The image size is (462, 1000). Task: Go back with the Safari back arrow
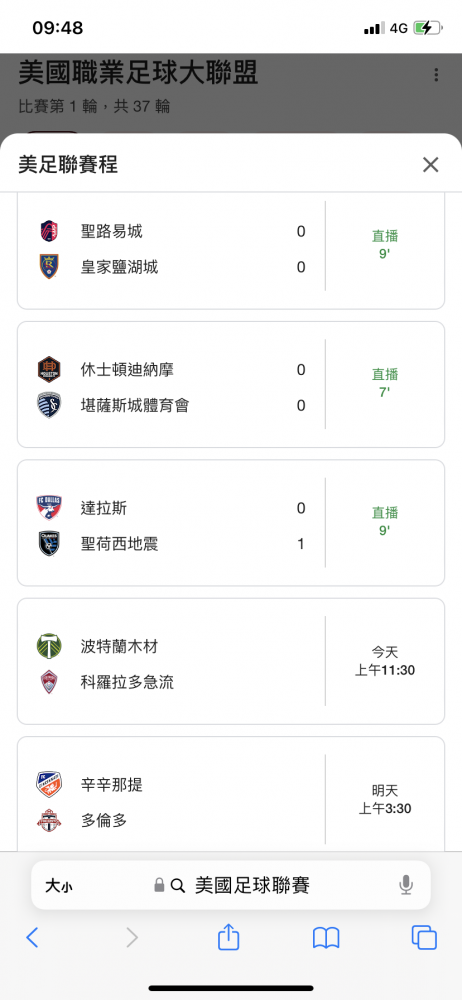point(32,938)
